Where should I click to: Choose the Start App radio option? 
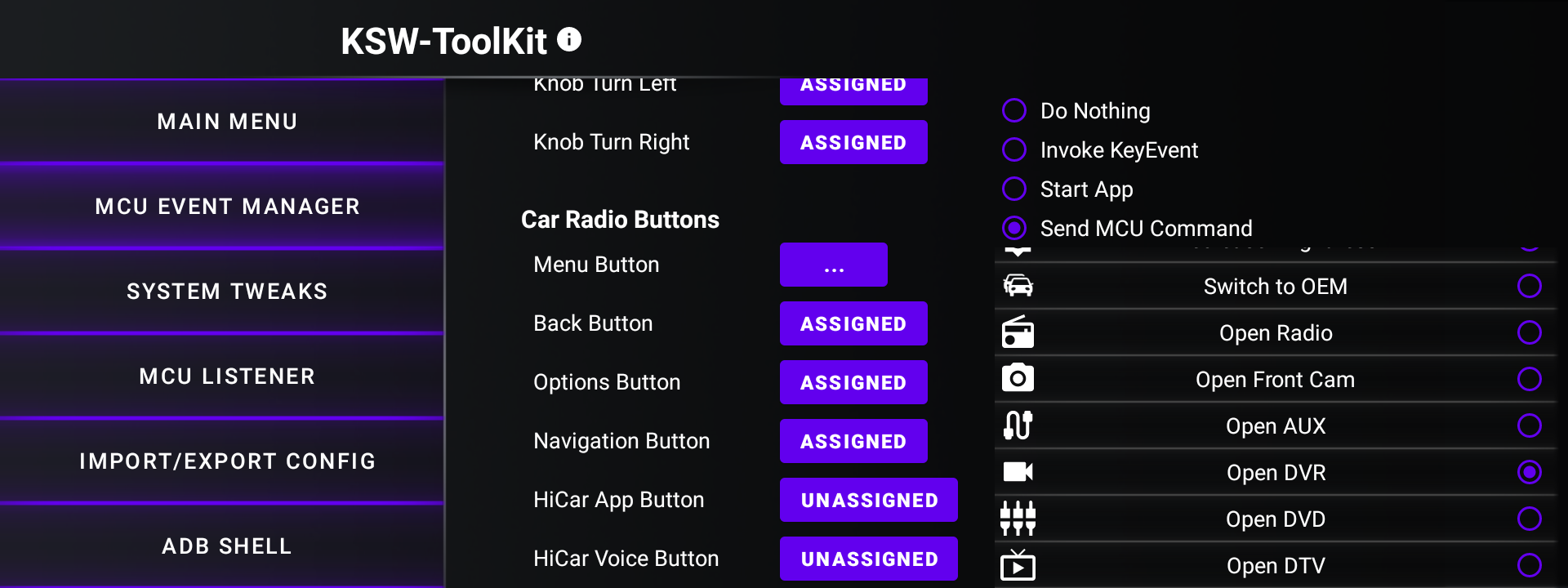1014,189
